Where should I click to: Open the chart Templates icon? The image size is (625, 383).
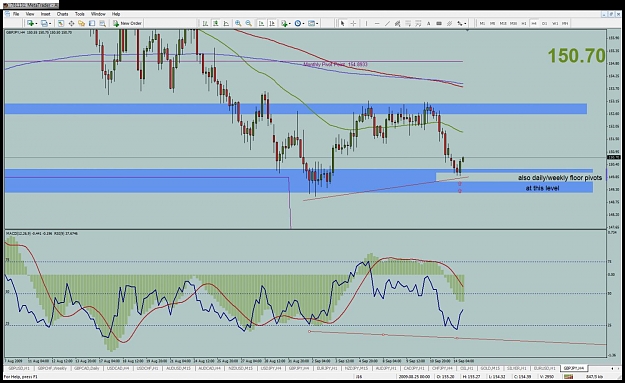coord(311,24)
